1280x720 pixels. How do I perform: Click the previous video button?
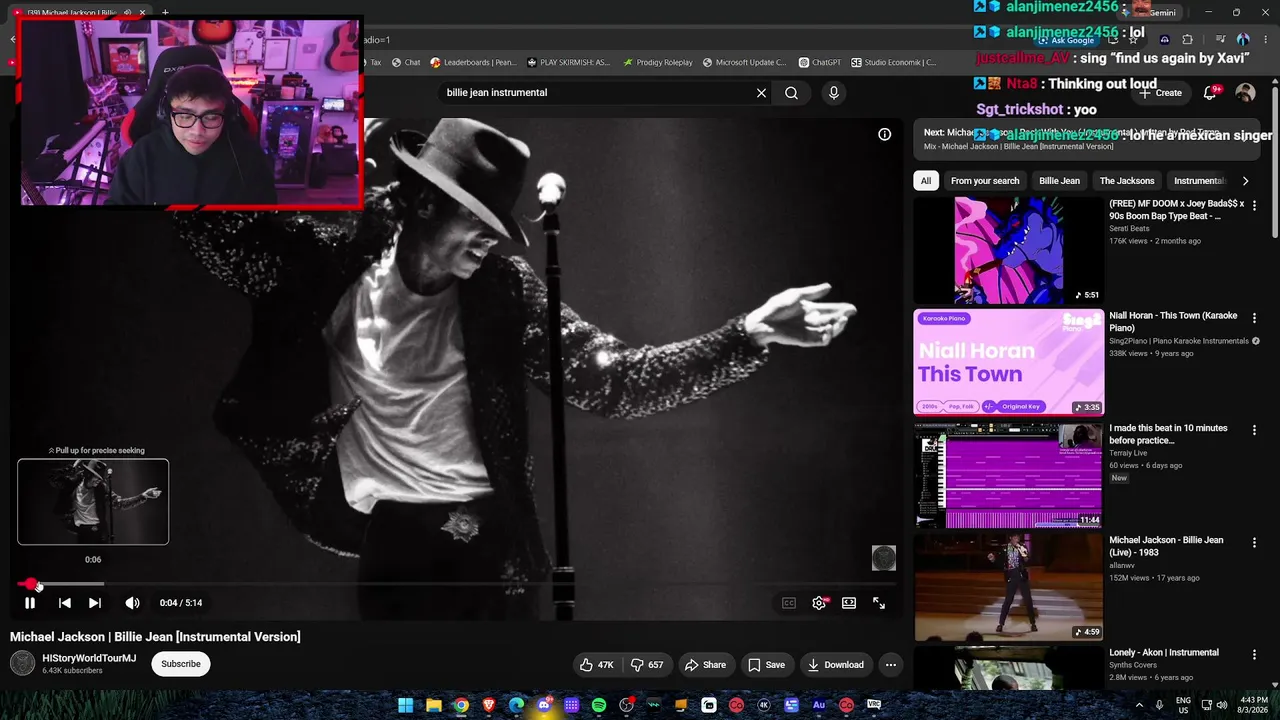tap(64, 603)
